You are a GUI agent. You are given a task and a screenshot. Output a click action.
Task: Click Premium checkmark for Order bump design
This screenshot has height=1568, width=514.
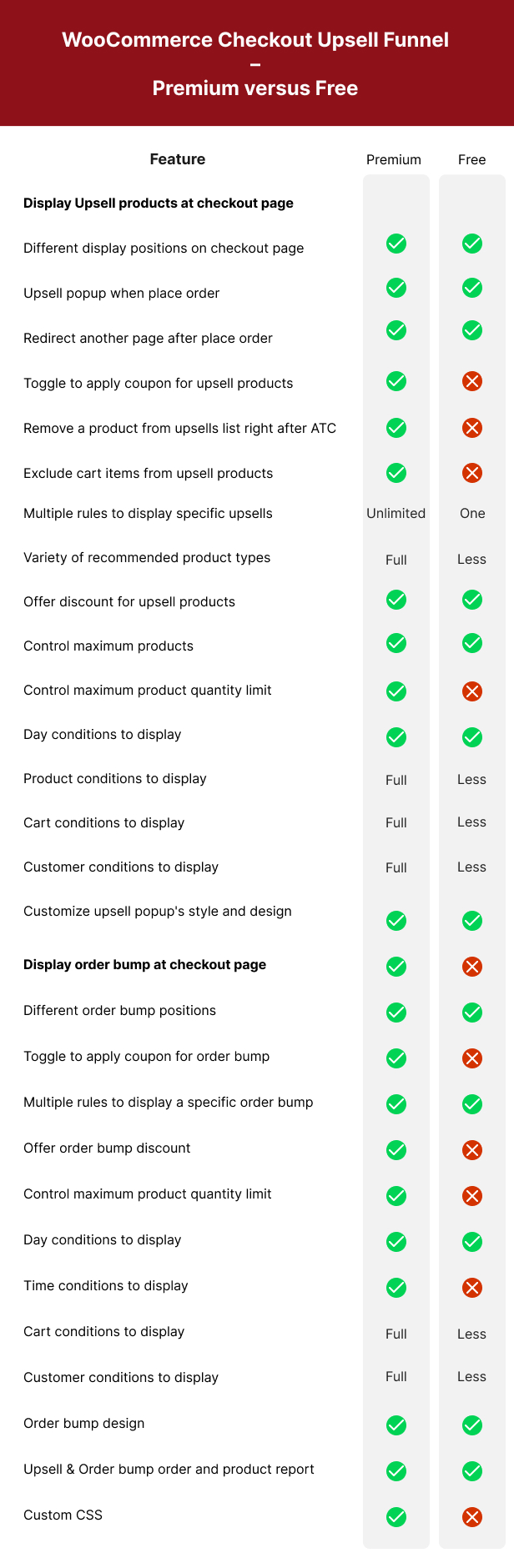(396, 1425)
